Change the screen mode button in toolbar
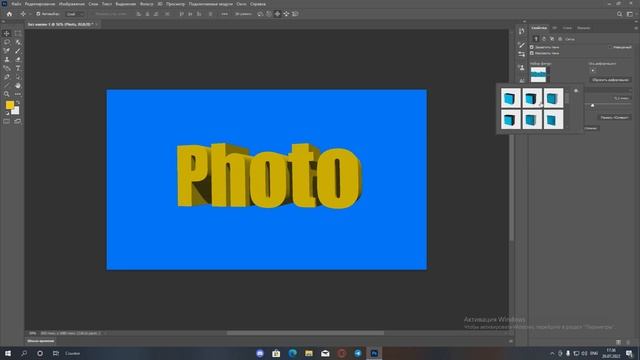640x360 pixels. click(x=18, y=121)
